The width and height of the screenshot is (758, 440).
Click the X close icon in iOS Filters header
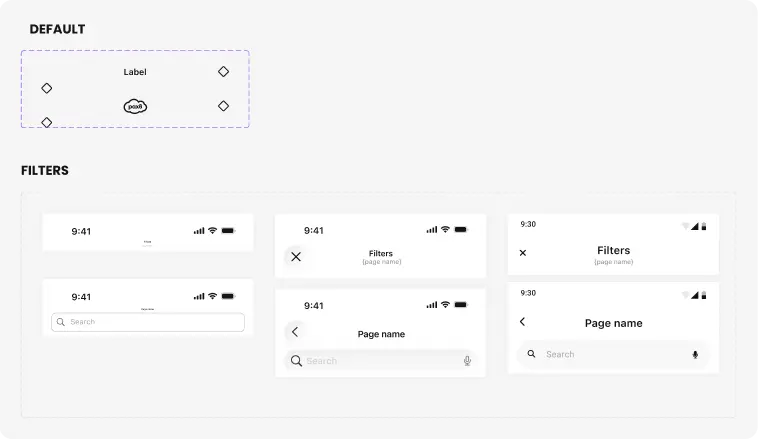pyautogui.click(x=295, y=257)
